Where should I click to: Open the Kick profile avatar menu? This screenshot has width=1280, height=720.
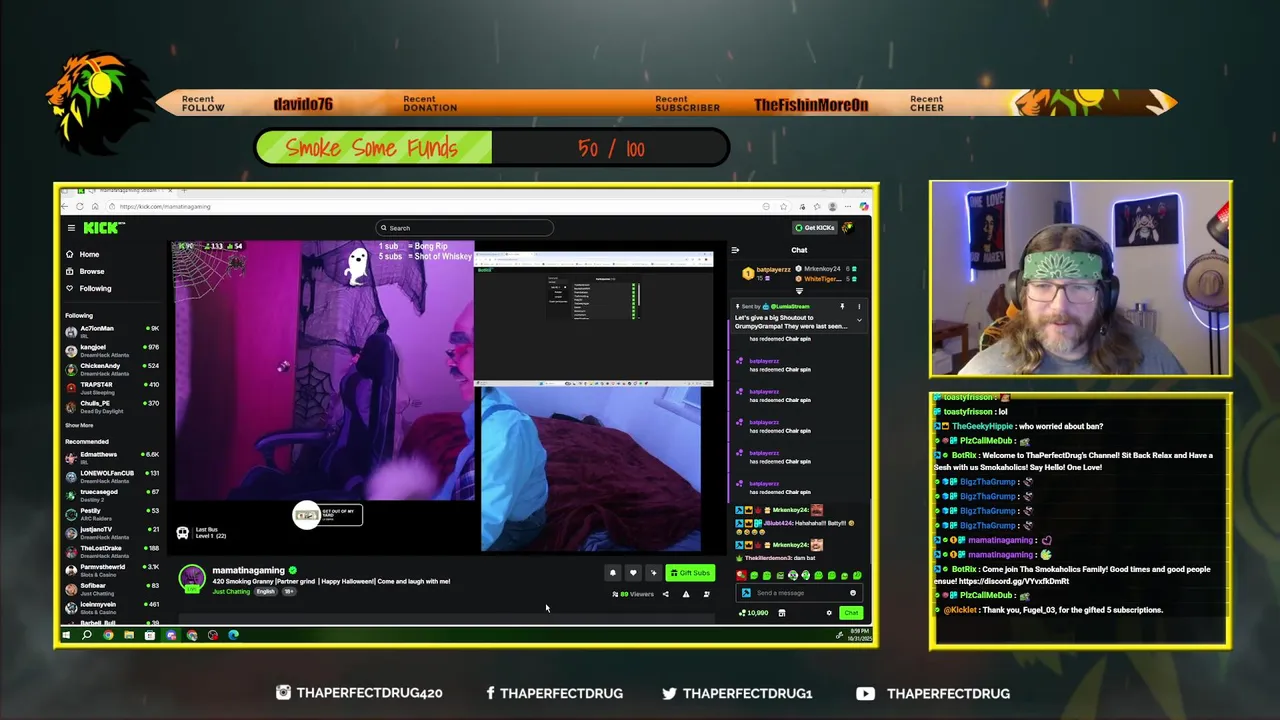tap(848, 228)
